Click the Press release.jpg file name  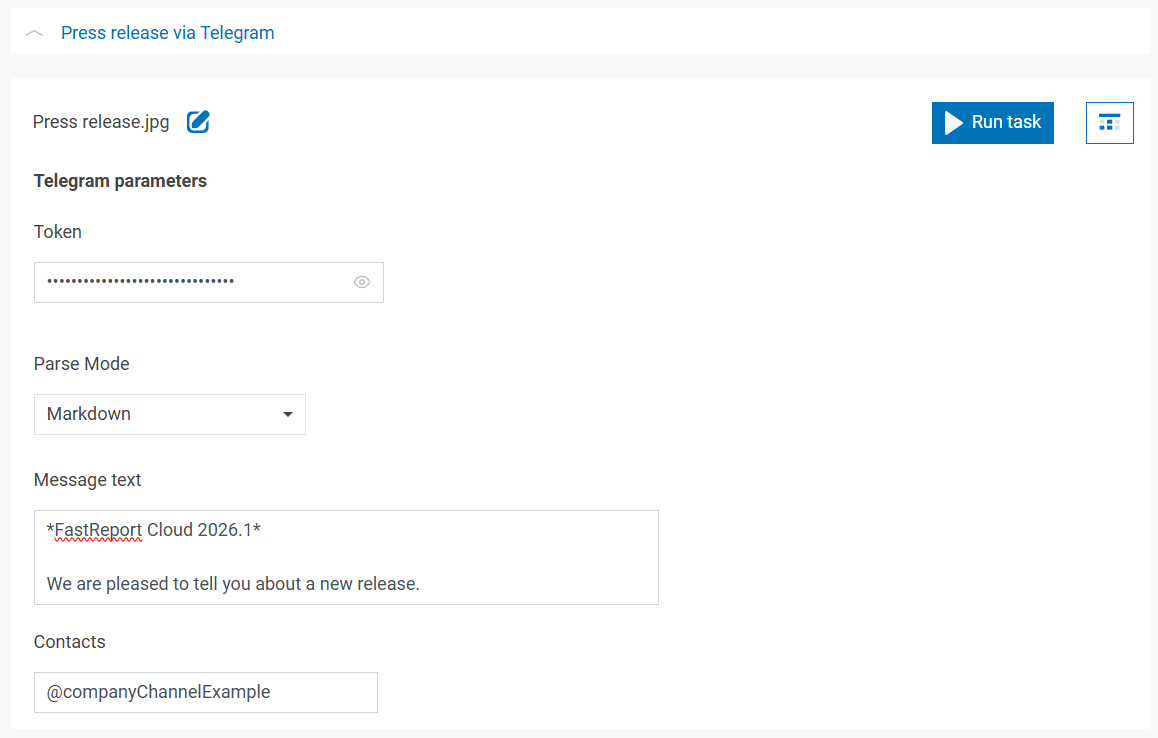[101, 122]
